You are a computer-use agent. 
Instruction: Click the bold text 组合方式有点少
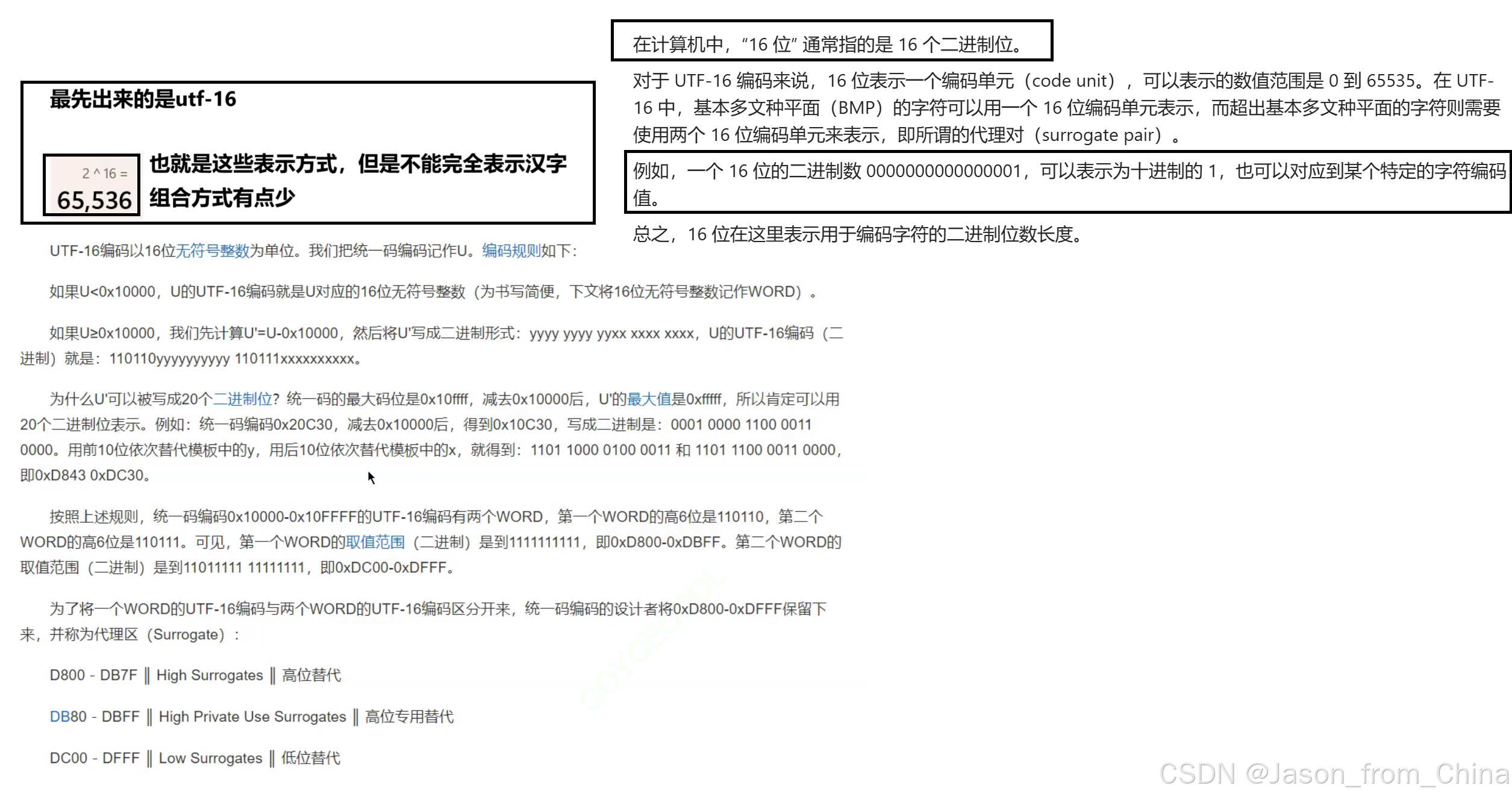tap(222, 198)
